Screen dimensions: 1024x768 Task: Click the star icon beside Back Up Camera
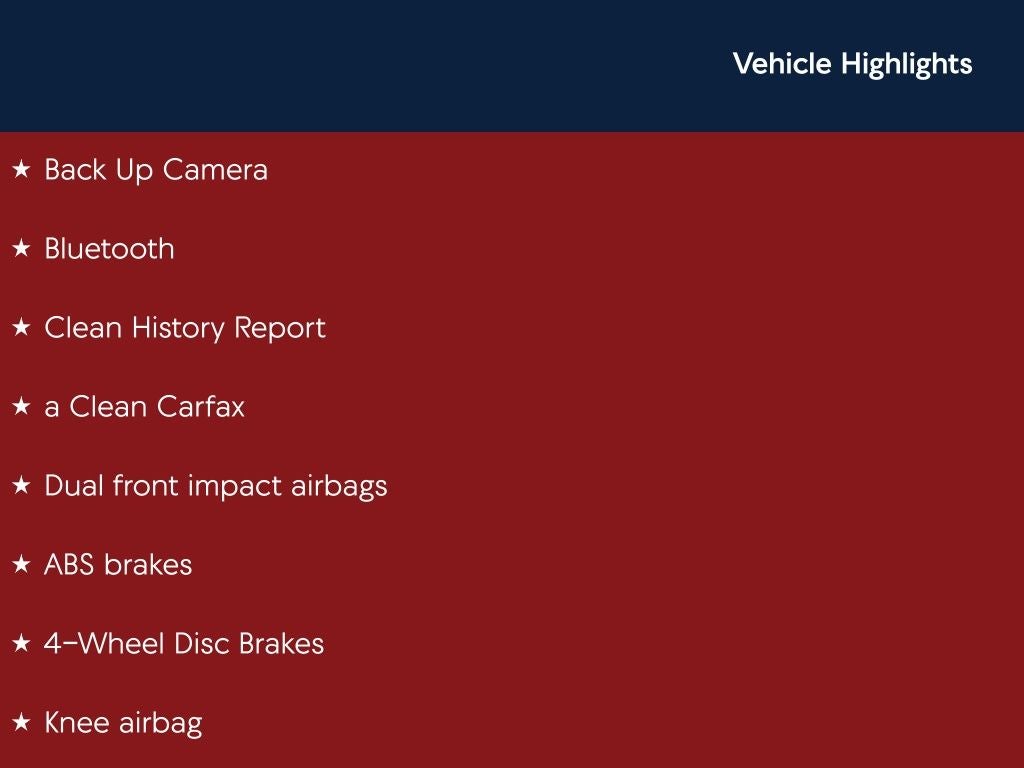click(x=21, y=170)
